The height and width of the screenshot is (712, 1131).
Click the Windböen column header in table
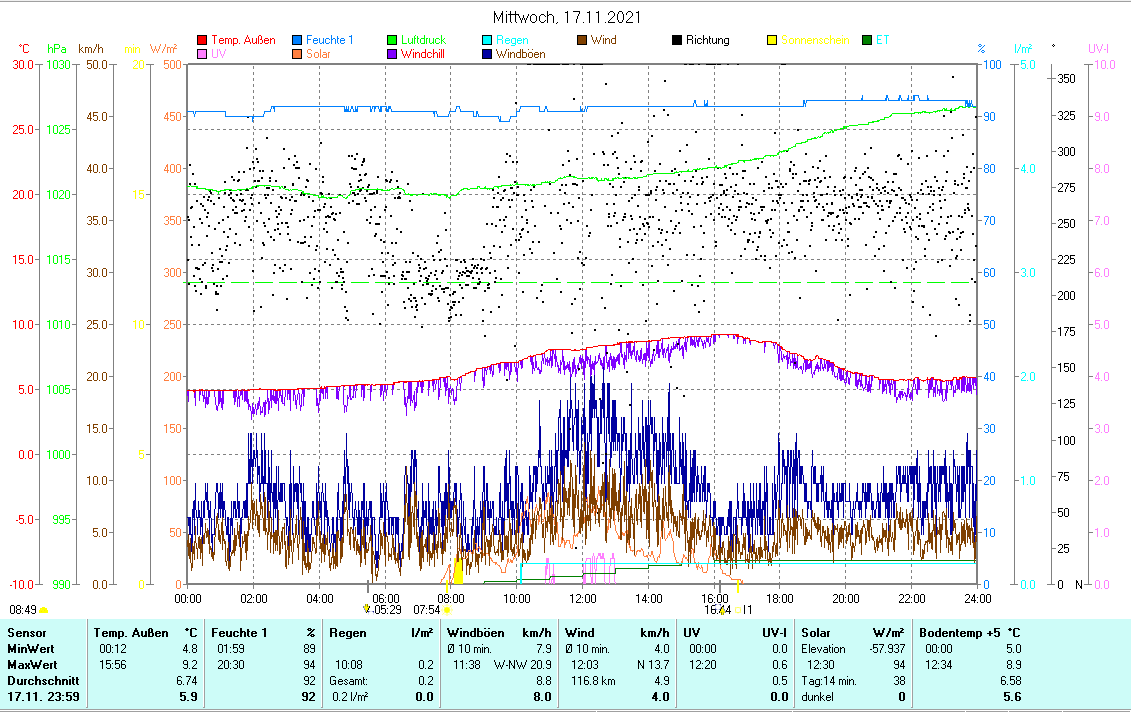[474, 633]
